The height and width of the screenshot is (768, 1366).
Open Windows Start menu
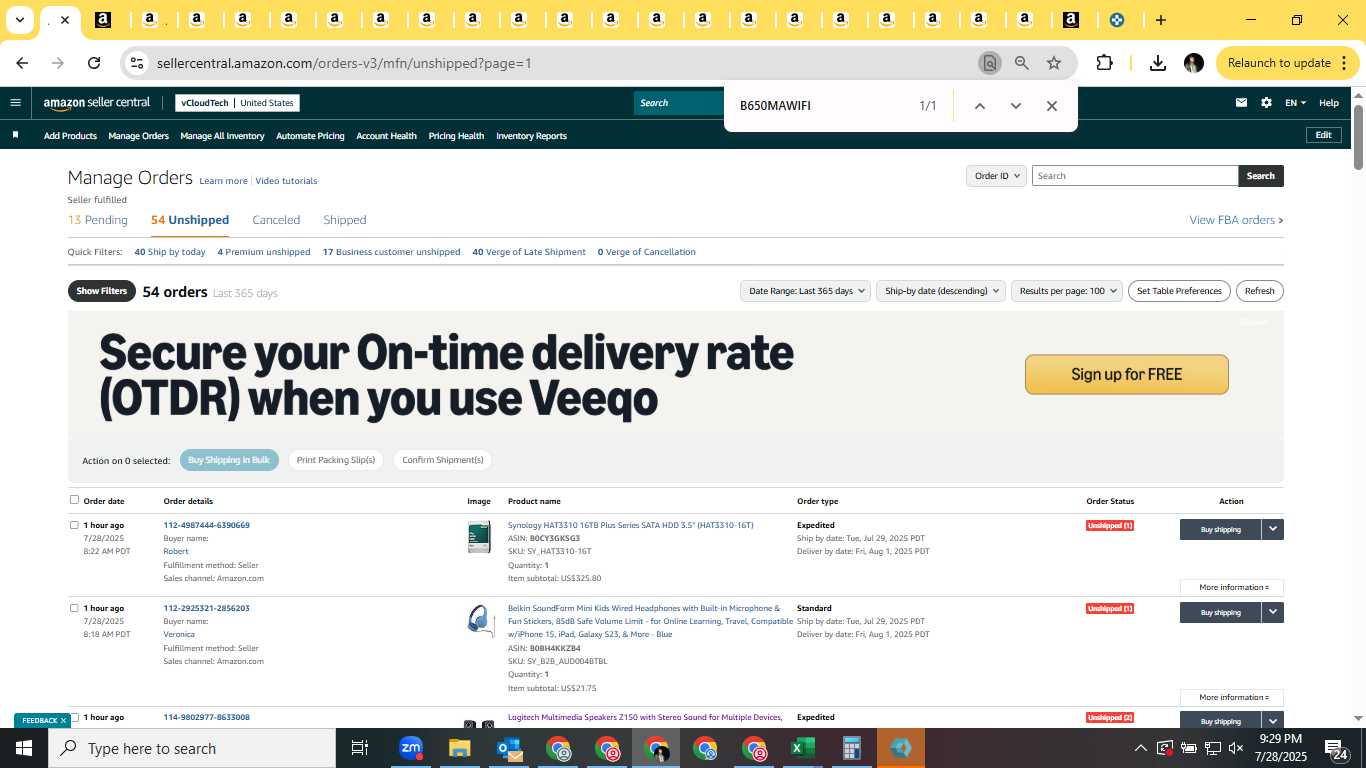click(24, 748)
